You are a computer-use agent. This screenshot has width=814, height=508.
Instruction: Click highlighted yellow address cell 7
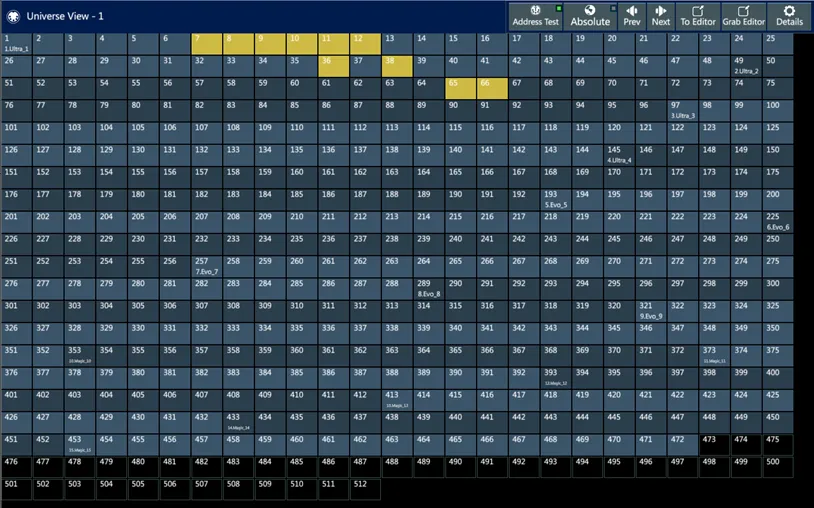coord(207,44)
